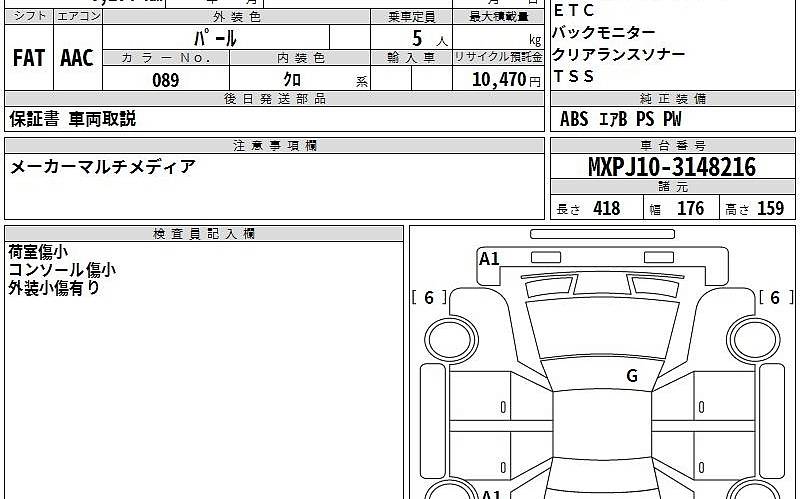The width and height of the screenshot is (800, 499).
Task: Click the クリアランスソナー equipment entry
Action: coord(618,54)
